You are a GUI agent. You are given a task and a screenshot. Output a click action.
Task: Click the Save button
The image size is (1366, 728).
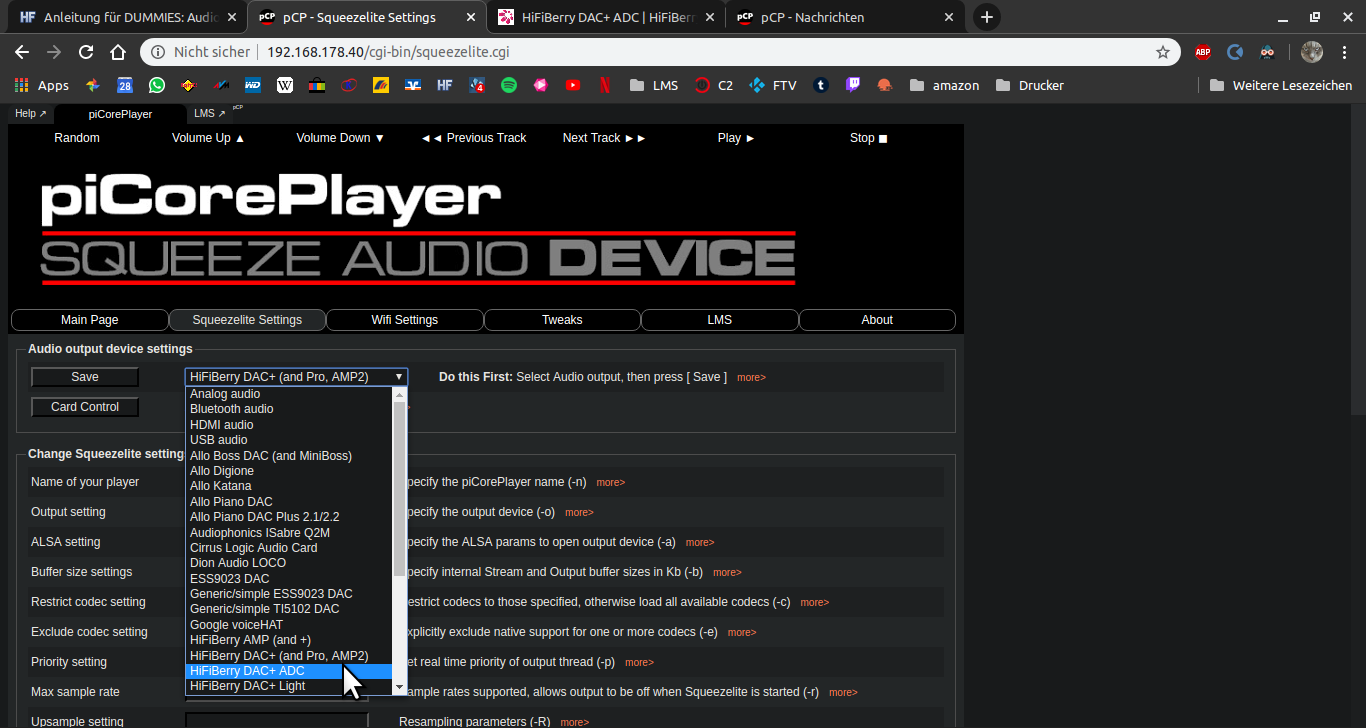point(85,377)
